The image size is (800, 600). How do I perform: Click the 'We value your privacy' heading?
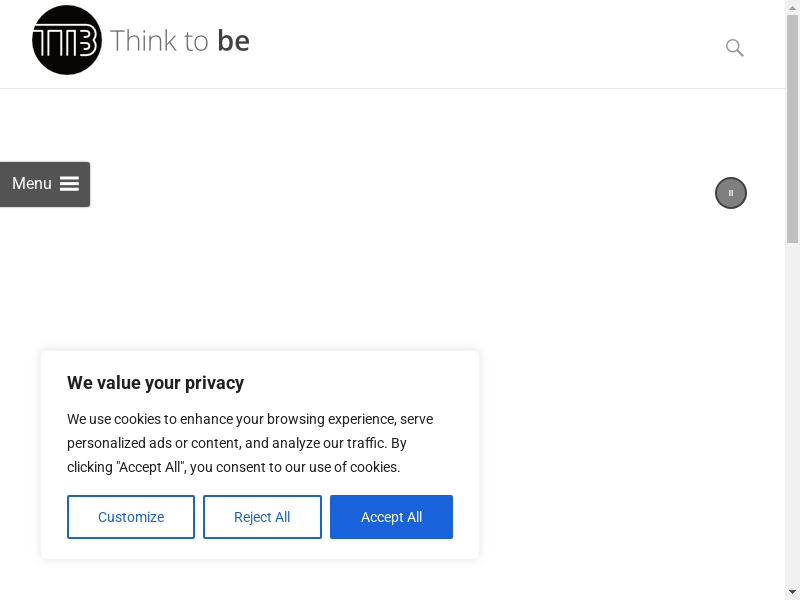pos(155,383)
